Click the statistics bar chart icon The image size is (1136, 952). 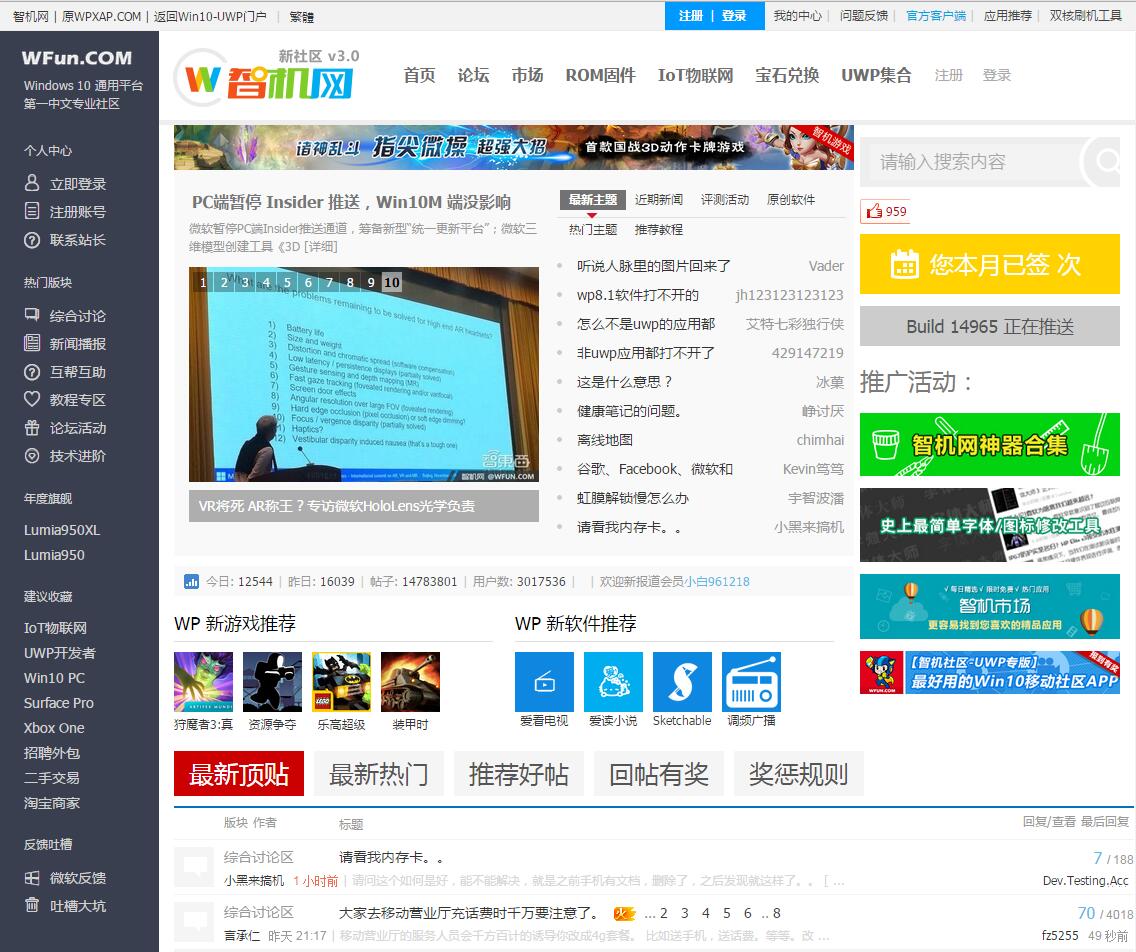click(191, 581)
